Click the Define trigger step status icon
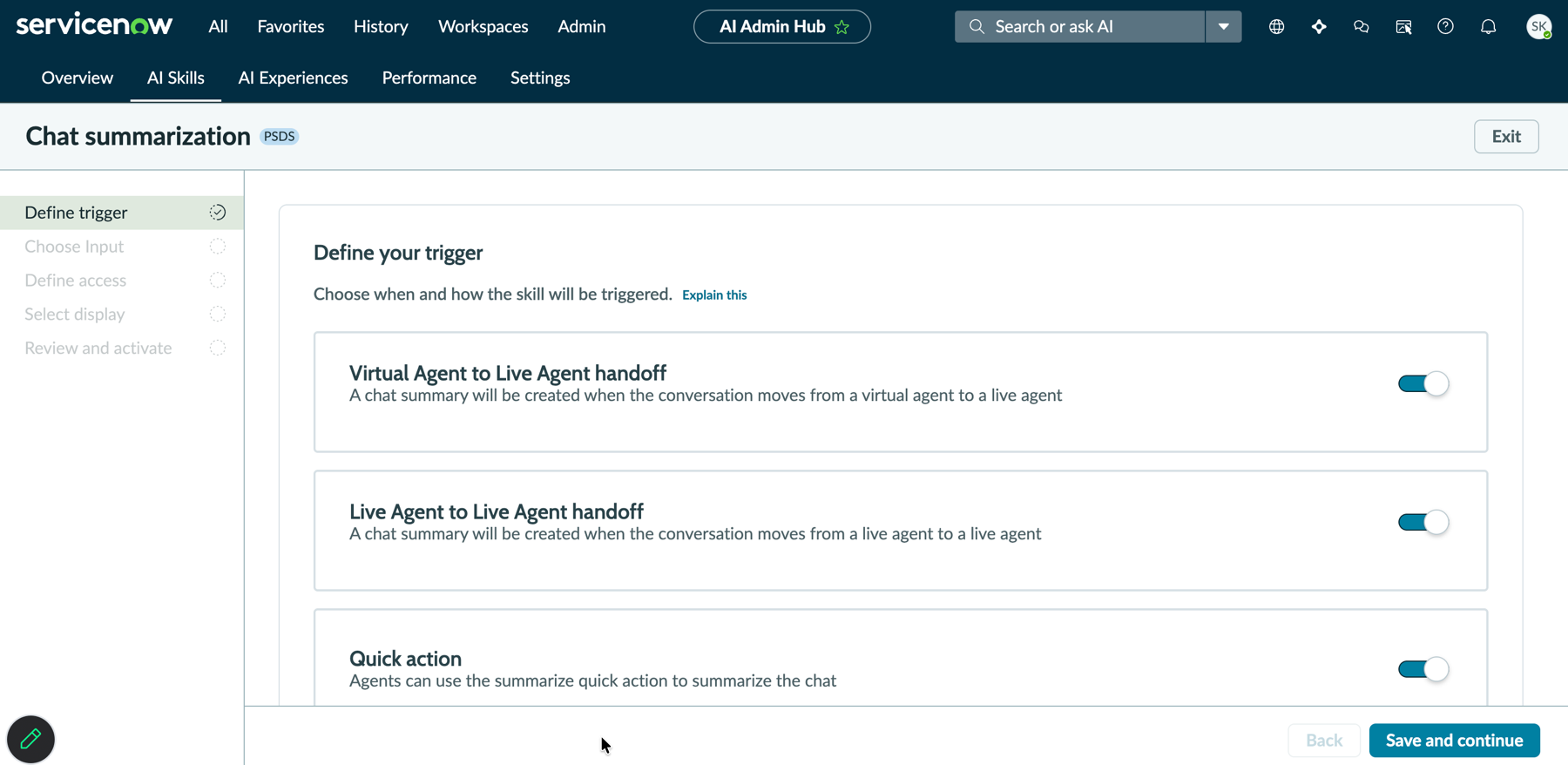 click(x=218, y=213)
